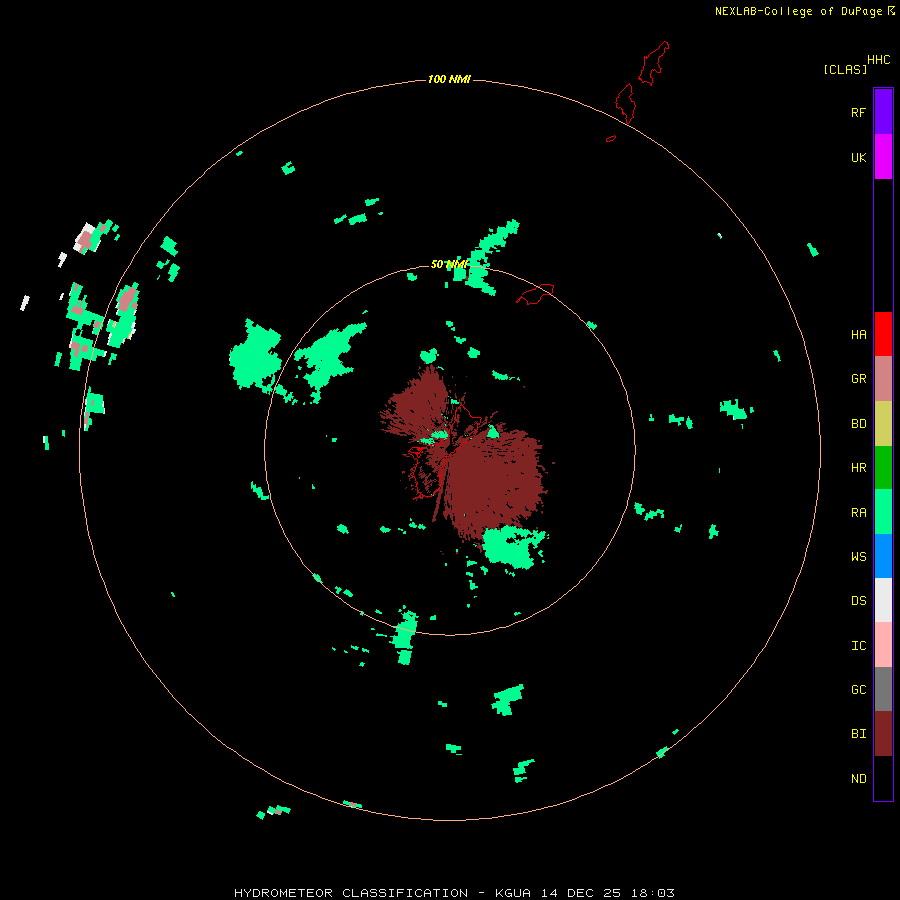This screenshot has width=900, height=900.
Task: Click the HA legend label
Action: click(858, 335)
